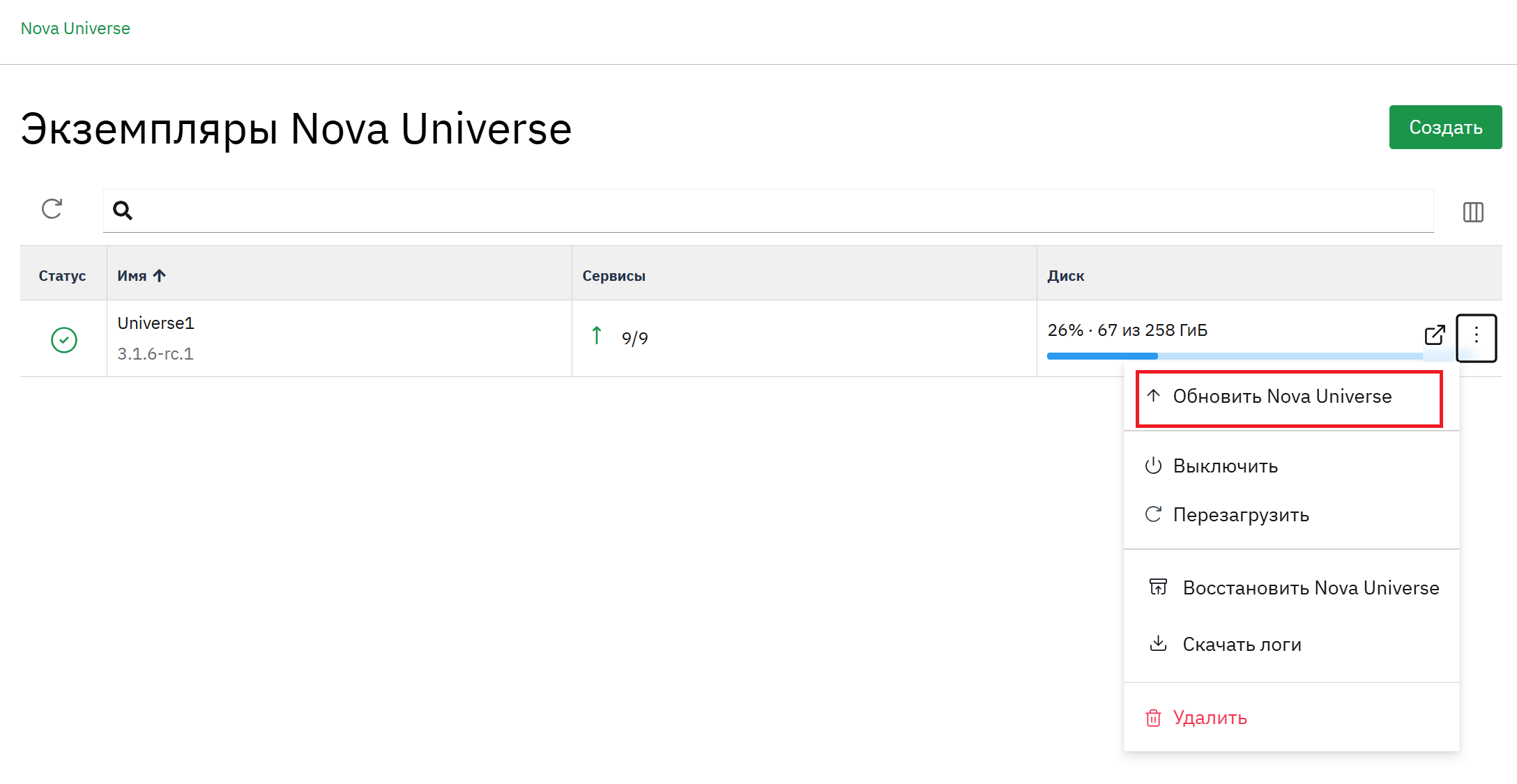
Task: Click the refresh list icon
Action: tap(52, 209)
